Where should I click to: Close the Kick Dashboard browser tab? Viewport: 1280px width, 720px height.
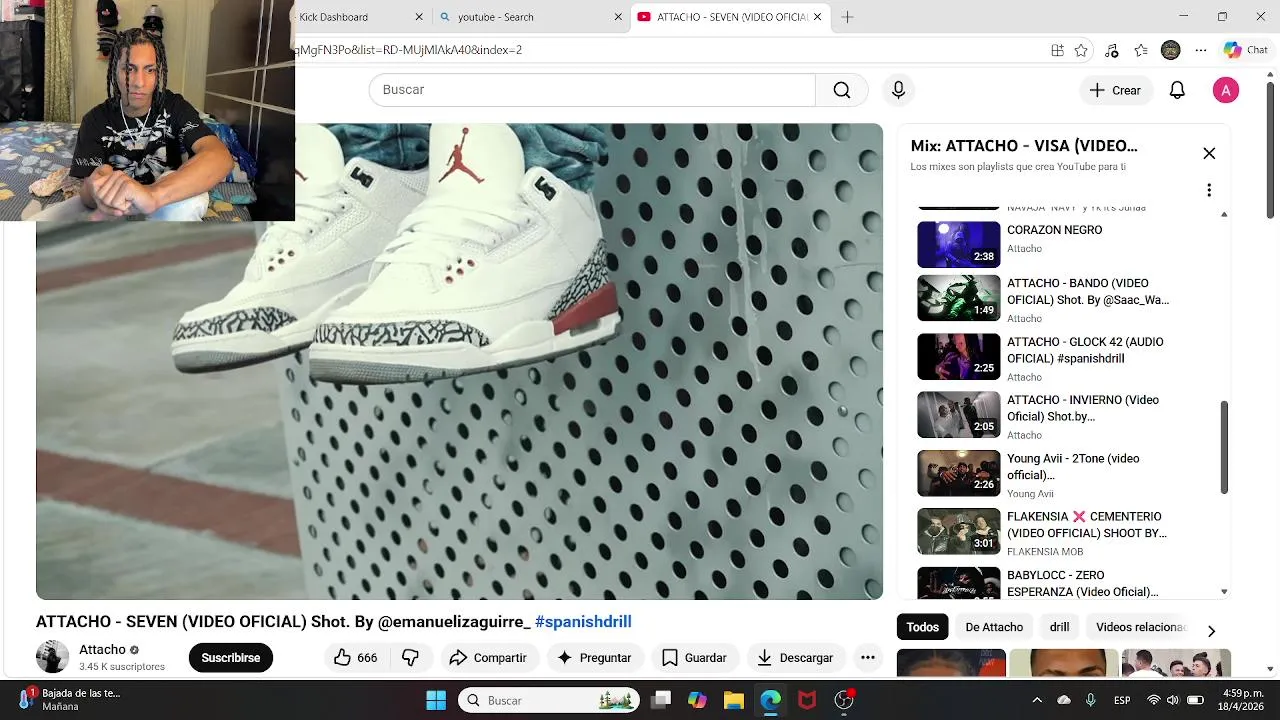point(419,17)
